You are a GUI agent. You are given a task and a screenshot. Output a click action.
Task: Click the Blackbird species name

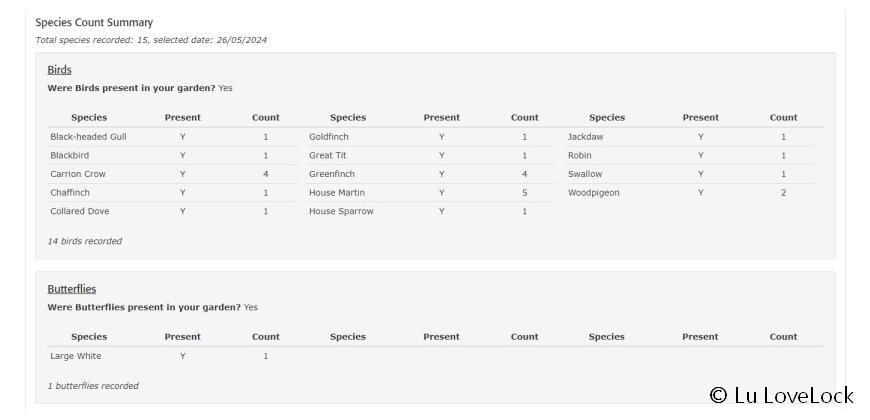[x=69, y=156]
